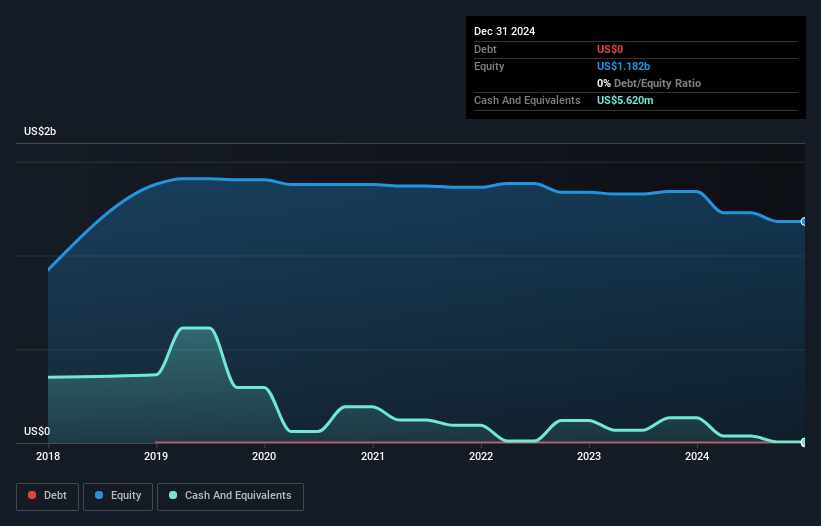
Task: Select the 2023 x-axis label
Action: [589, 457]
